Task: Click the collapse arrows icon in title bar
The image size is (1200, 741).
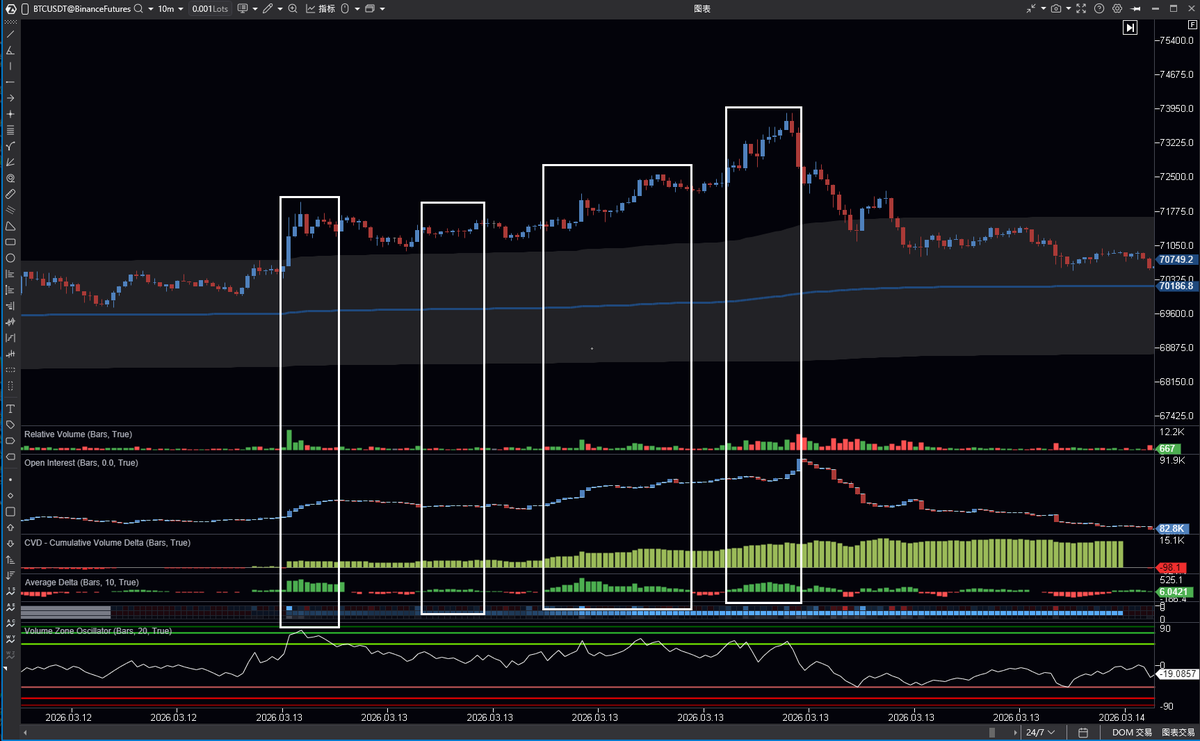Action: (1032, 8)
